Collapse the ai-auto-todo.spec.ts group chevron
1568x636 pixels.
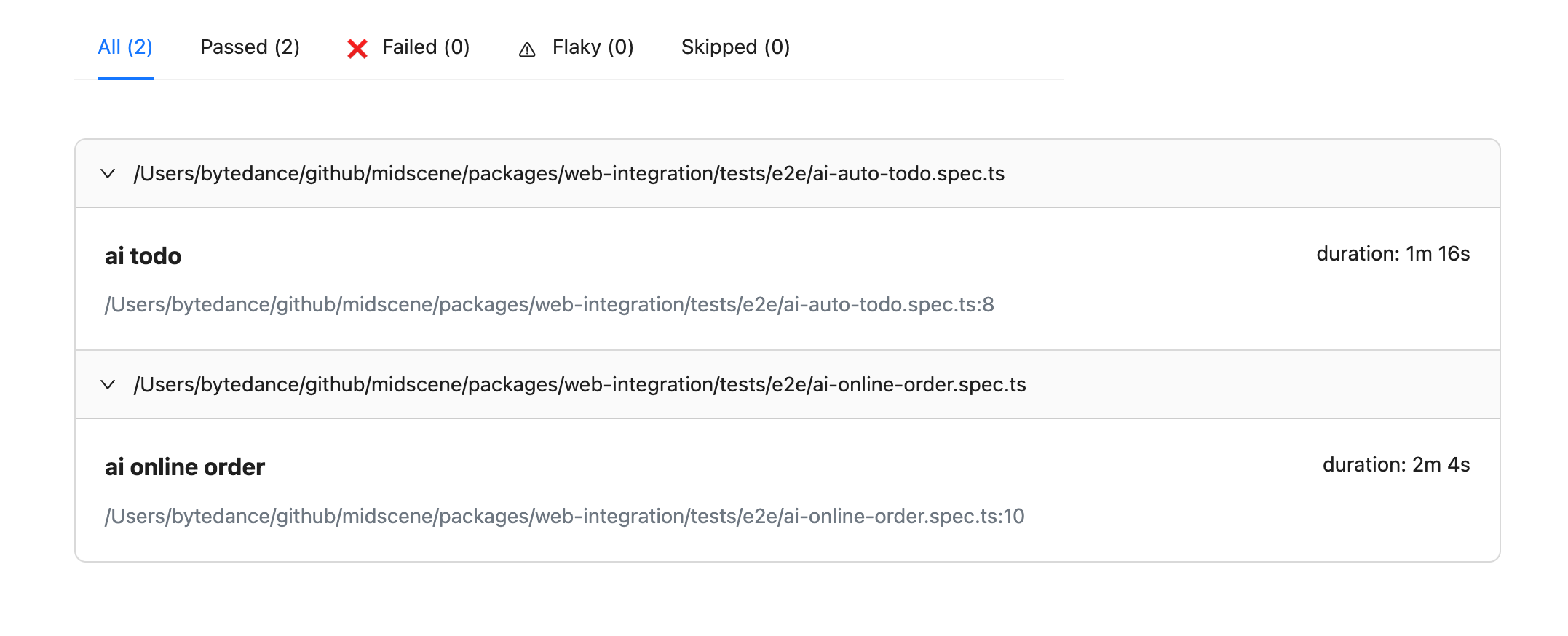point(108,173)
